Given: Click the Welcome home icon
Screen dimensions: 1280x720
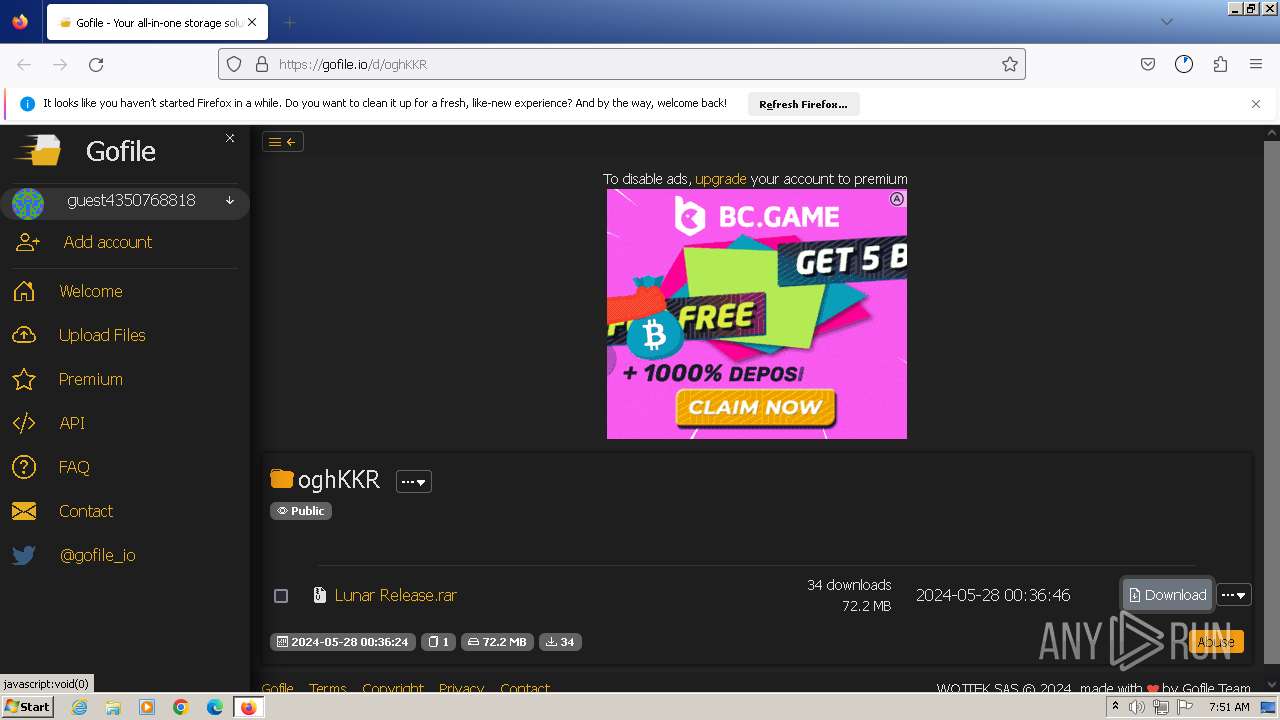Looking at the screenshot, I should pyautogui.click(x=24, y=291).
